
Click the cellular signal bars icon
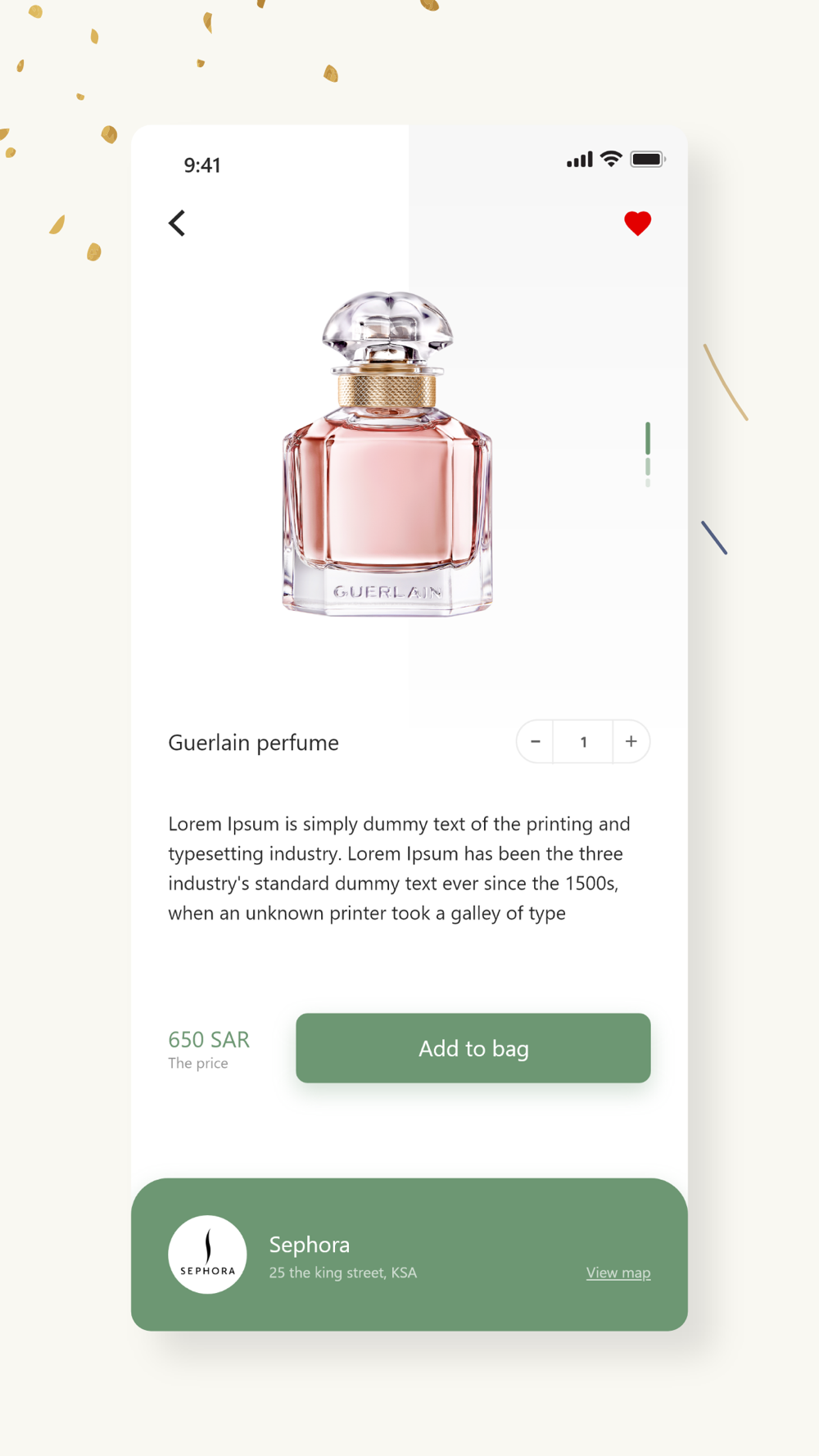[x=580, y=160]
